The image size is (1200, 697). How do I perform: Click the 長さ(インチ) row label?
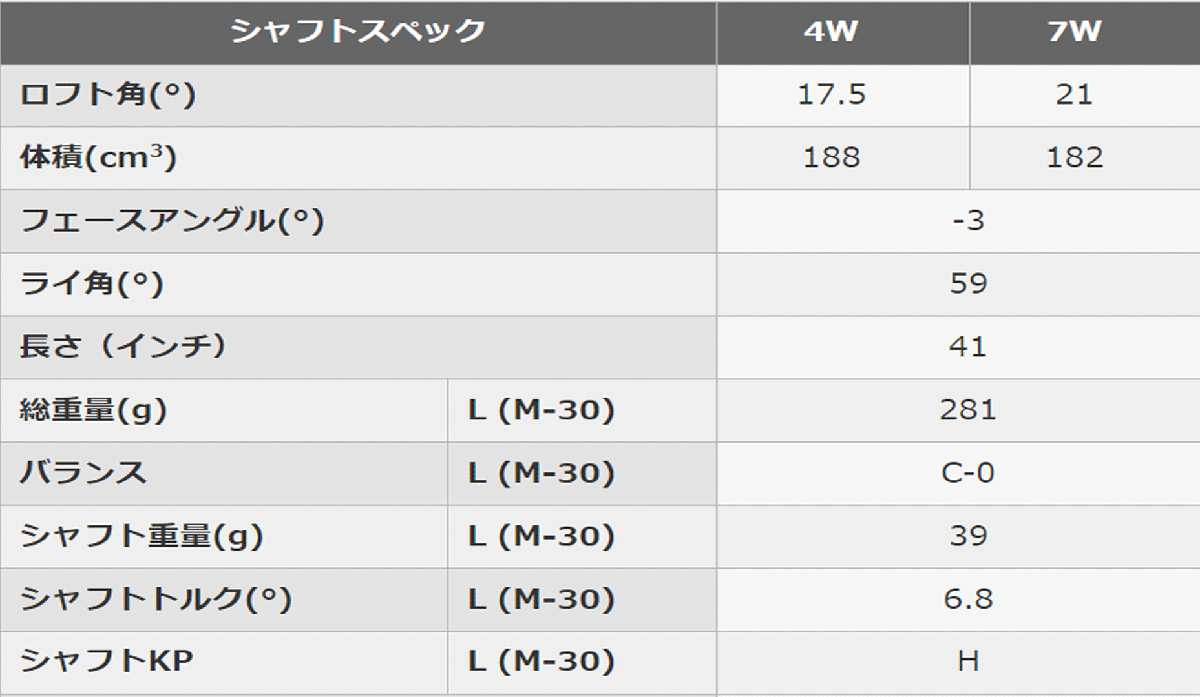(123, 347)
